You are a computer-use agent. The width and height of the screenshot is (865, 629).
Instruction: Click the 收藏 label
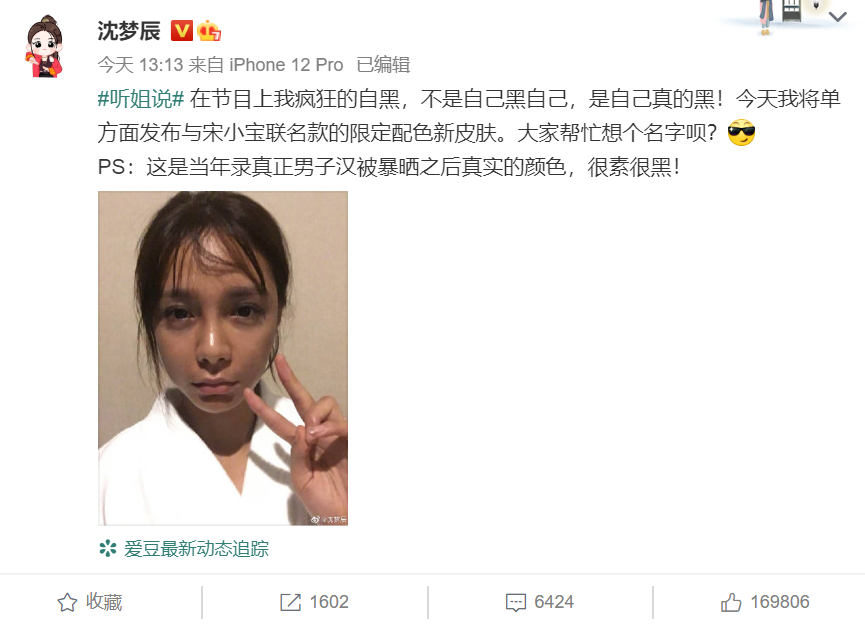[x=104, y=602]
